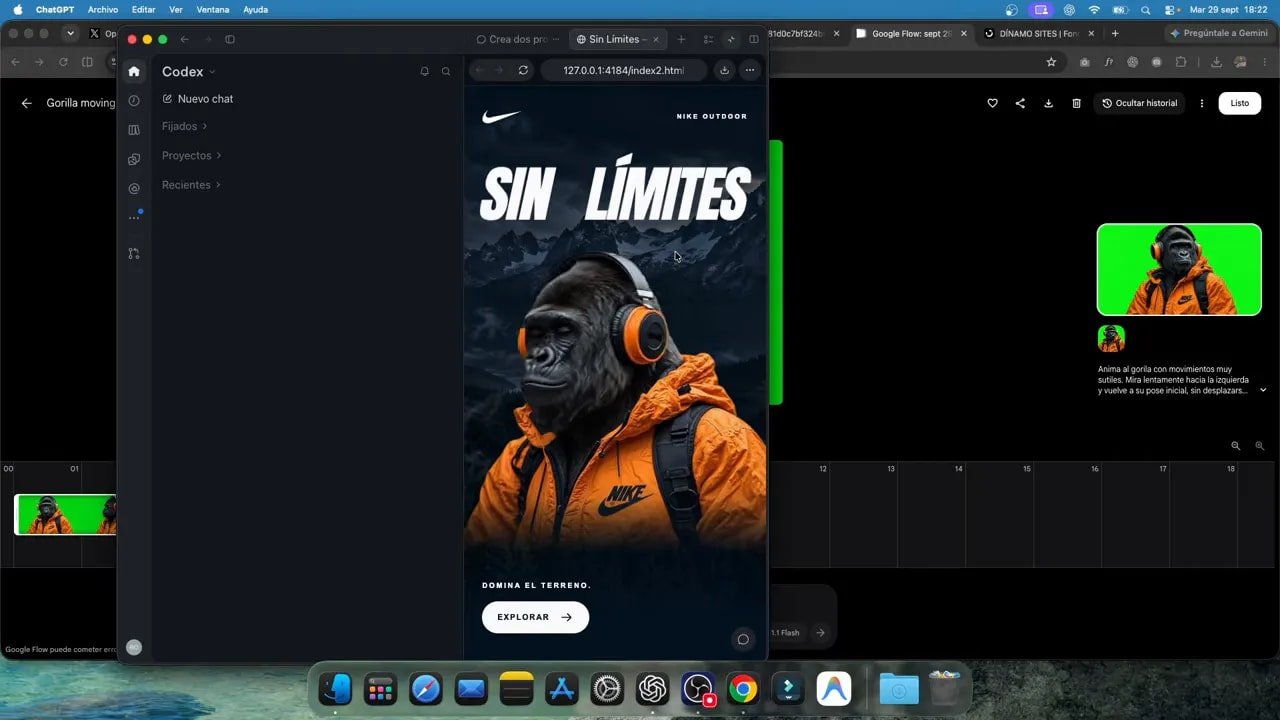This screenshot has height=720, width=1280.
Task: Switch to the DÍNAMO SITES Chrome tab
Action: click(x=1038, y=33)
